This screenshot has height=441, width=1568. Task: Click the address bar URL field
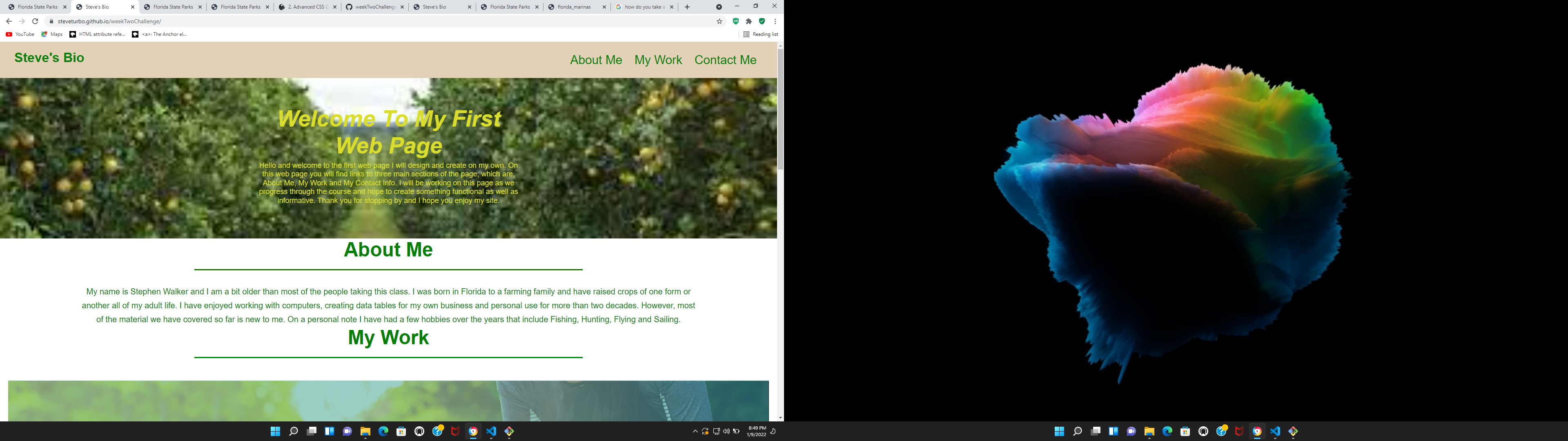pos(383,21)
